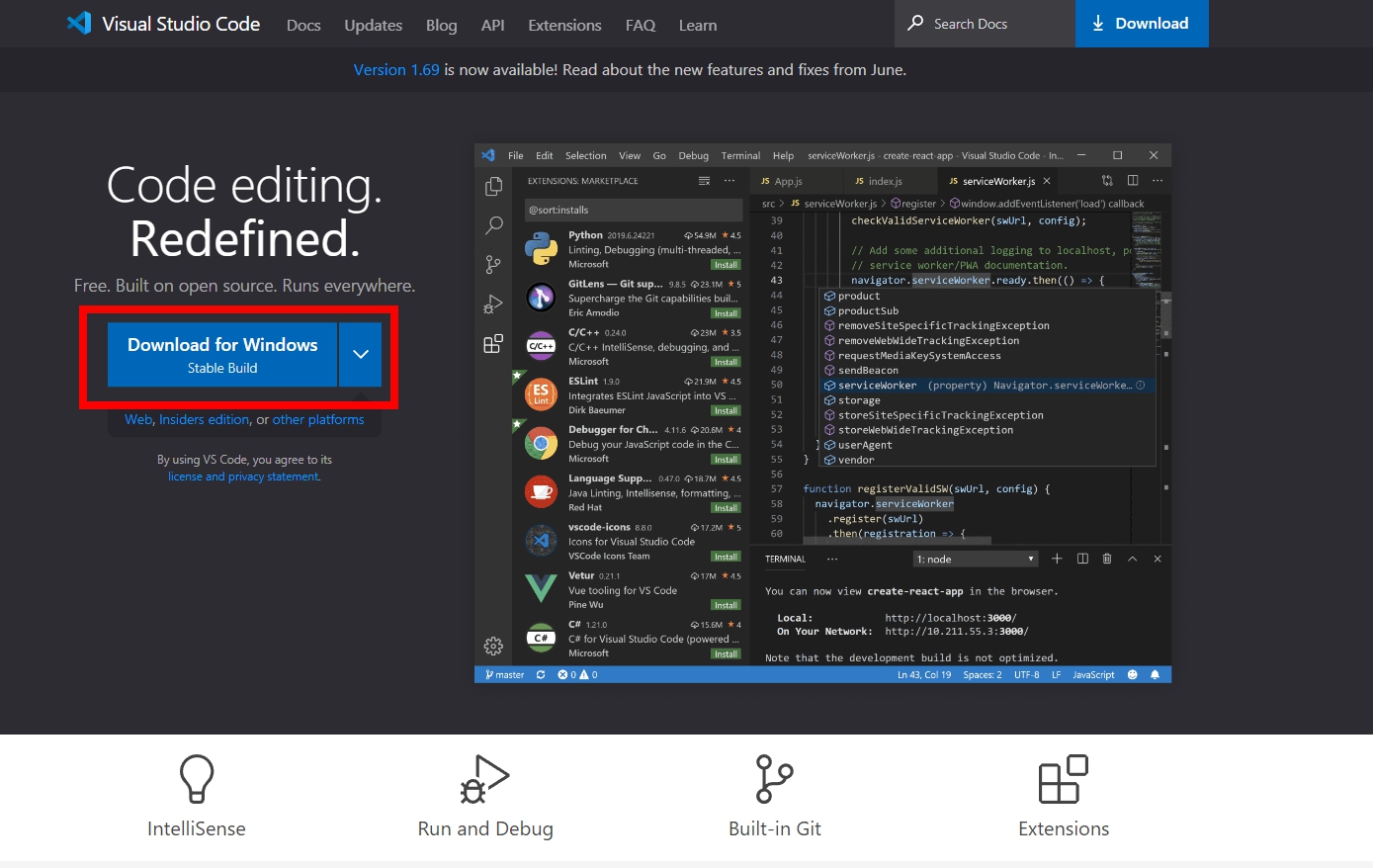Click JavaScript language mode in status bar
Image resolution: width=1373 pixels, height=868 pixels.
click(1093, 674)
